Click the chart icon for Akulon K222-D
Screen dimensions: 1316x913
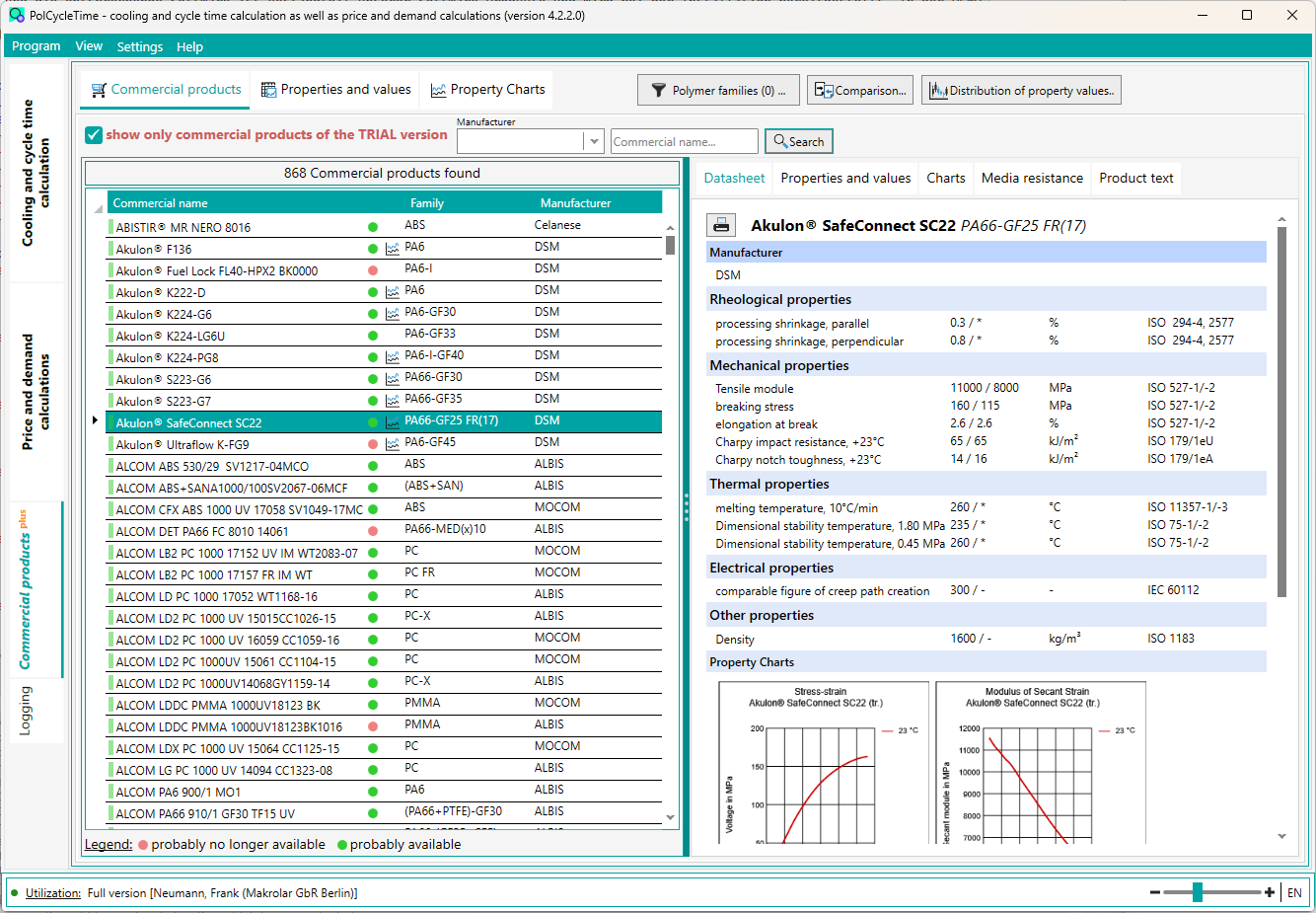393,292
